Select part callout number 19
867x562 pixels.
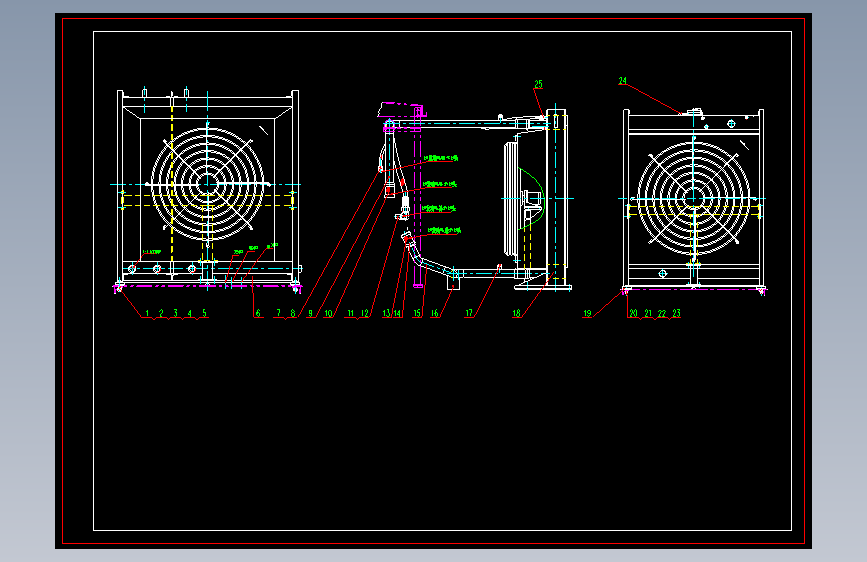(587, 313)
